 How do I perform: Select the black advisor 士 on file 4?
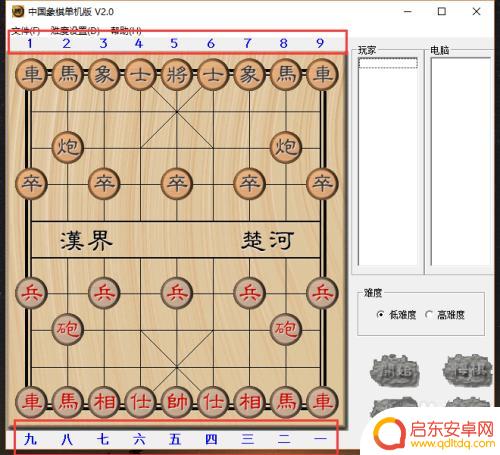coord(140,74)
